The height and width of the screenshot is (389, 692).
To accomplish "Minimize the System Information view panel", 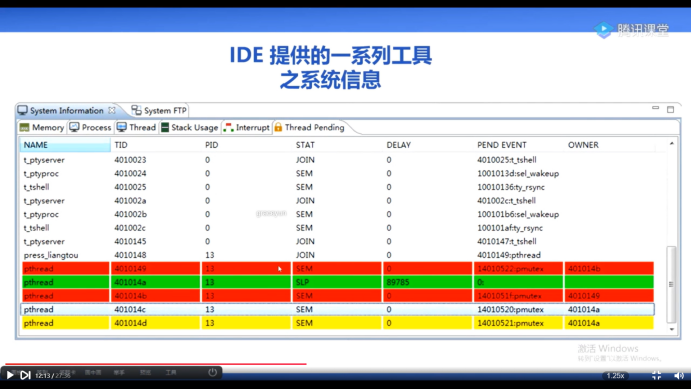I will pos(655,108).
